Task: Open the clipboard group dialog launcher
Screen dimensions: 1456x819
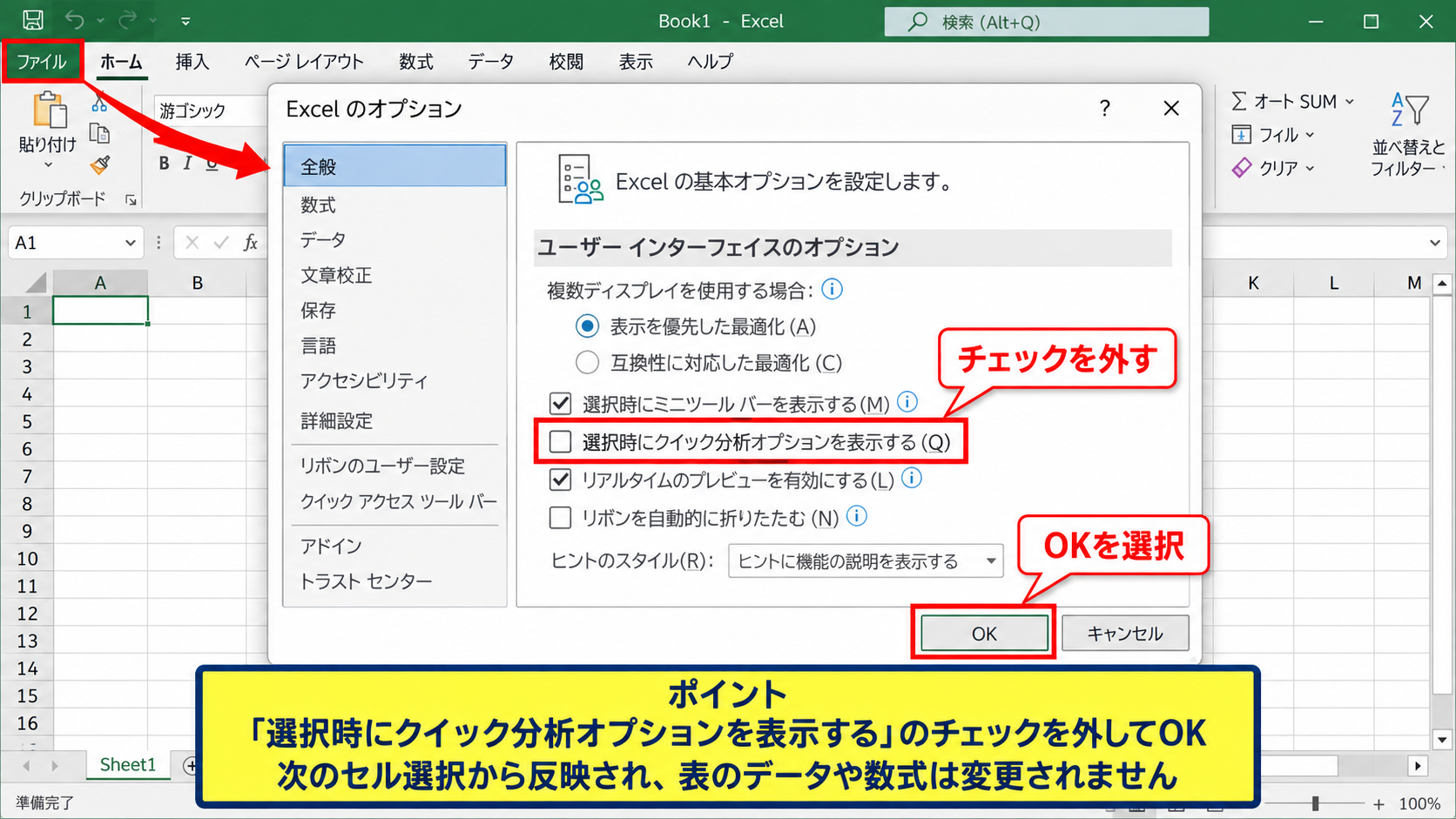Action: (x=131, y=200)
